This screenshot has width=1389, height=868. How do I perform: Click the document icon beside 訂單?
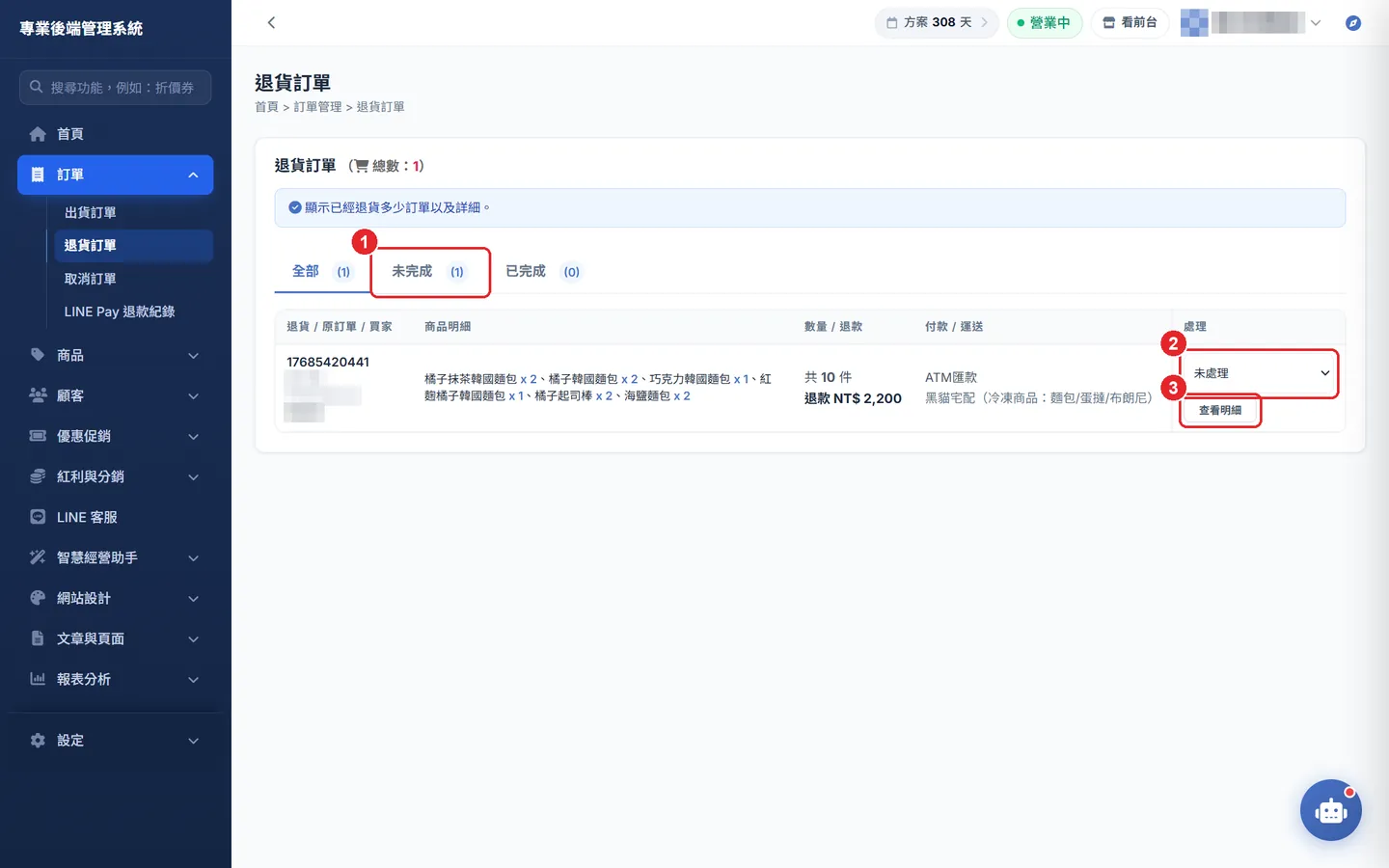(38, 175)
